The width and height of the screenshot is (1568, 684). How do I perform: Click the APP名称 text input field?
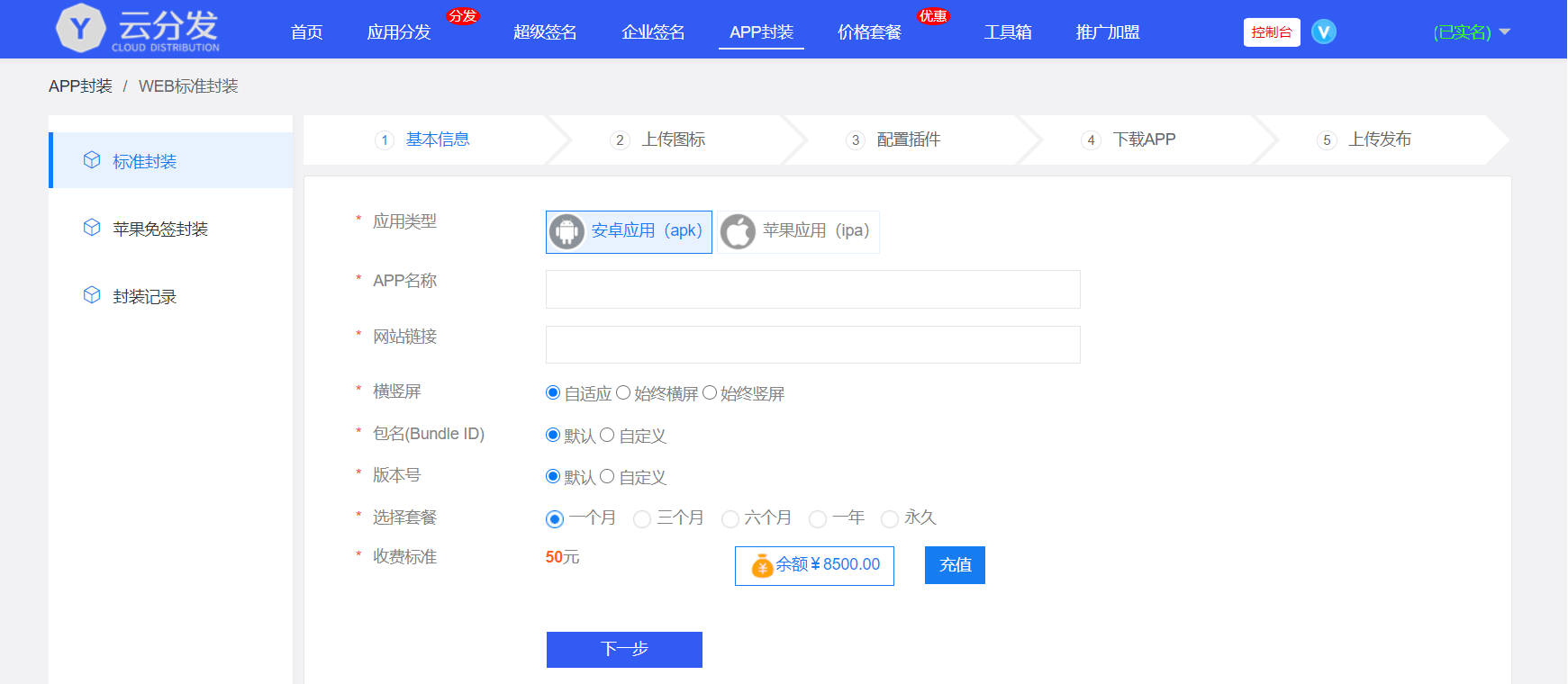point(812,290)
